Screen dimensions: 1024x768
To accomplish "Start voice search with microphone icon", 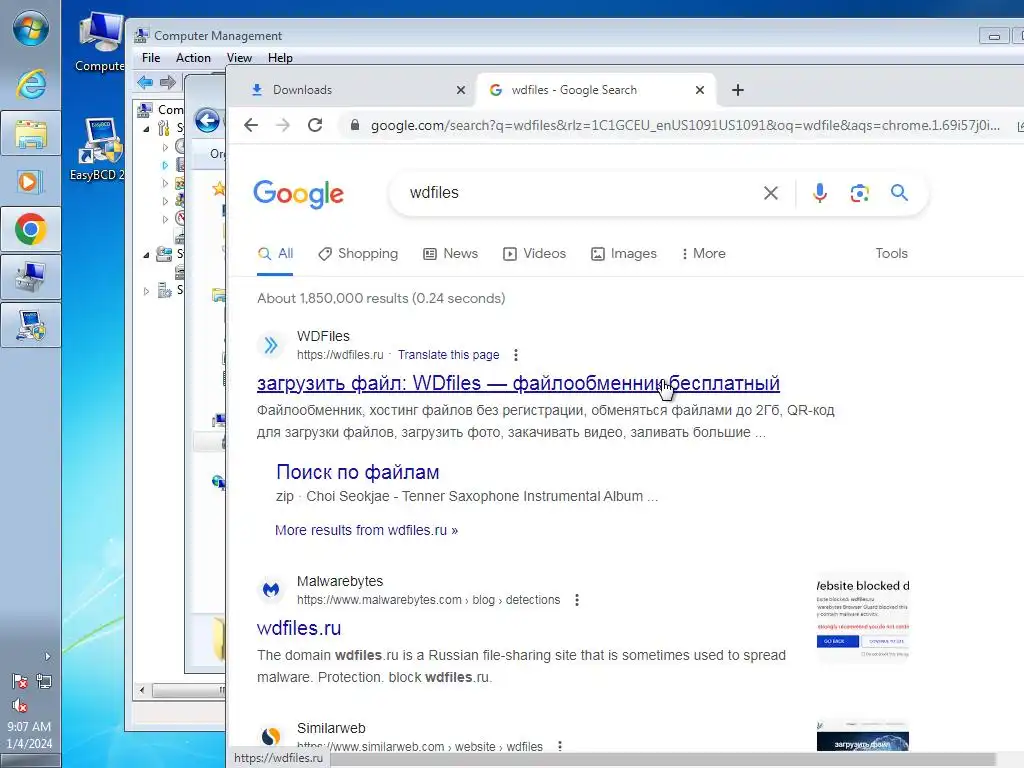I will 820,193.
